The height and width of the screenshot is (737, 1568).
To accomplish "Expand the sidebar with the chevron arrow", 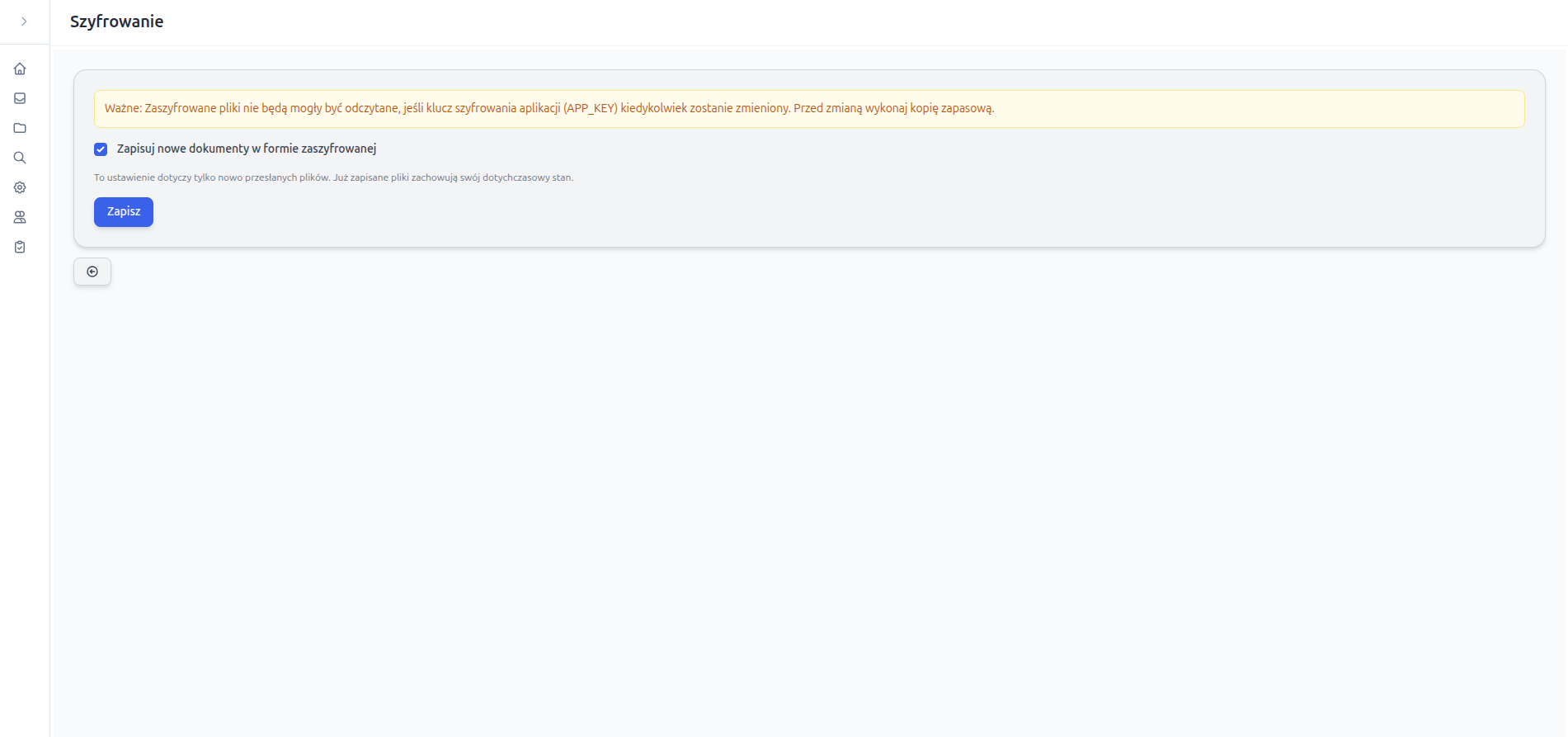I will pyautogui.click(x=24, y=21).
